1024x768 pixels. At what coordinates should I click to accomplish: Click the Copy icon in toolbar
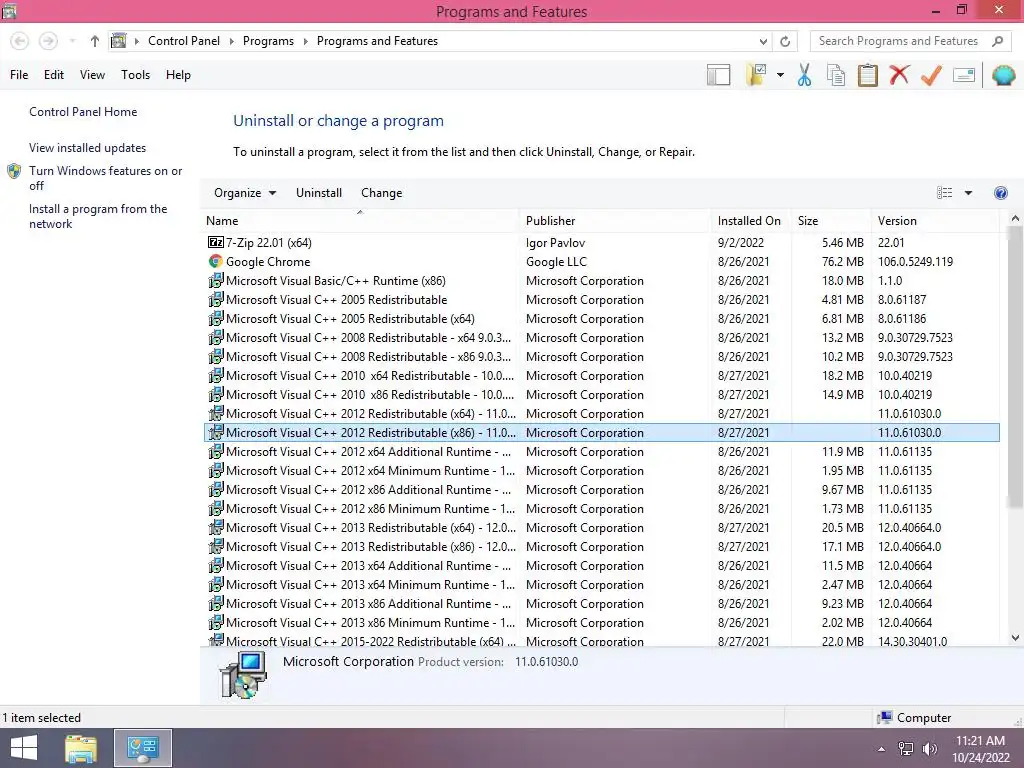coord(836,75)
